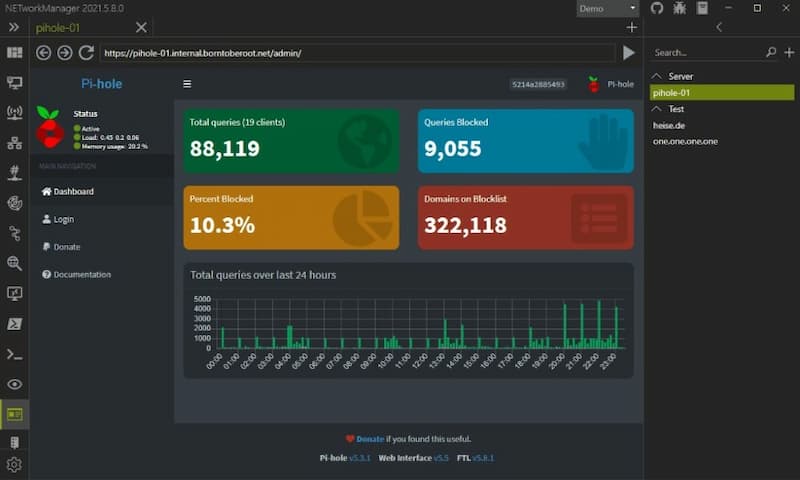Click the Pi-hole raspberry logo in sidebar
Image resolution: width=800 pixels, height=480 pixels.
[x=49, y=127]
